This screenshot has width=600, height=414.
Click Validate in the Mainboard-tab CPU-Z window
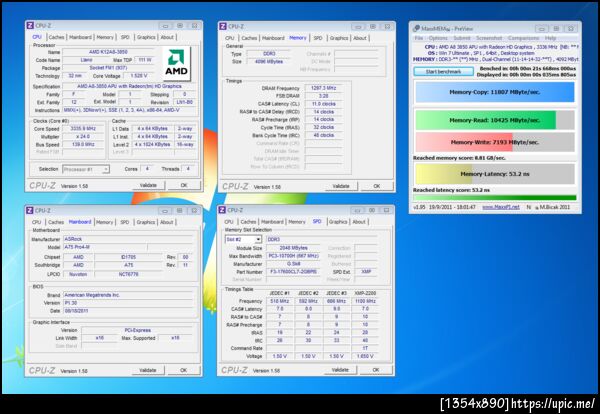pyautogui.click(x=148, y=370)
